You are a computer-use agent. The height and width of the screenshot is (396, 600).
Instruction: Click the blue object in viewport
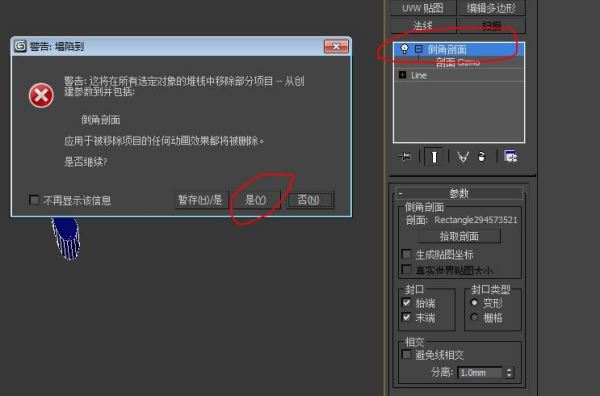(x=66, y=238)
